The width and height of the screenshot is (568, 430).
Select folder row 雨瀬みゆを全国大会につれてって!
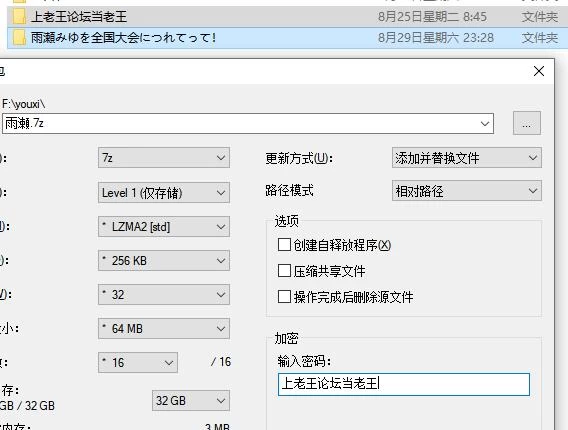pyautogui.click(x=288, y=38)
